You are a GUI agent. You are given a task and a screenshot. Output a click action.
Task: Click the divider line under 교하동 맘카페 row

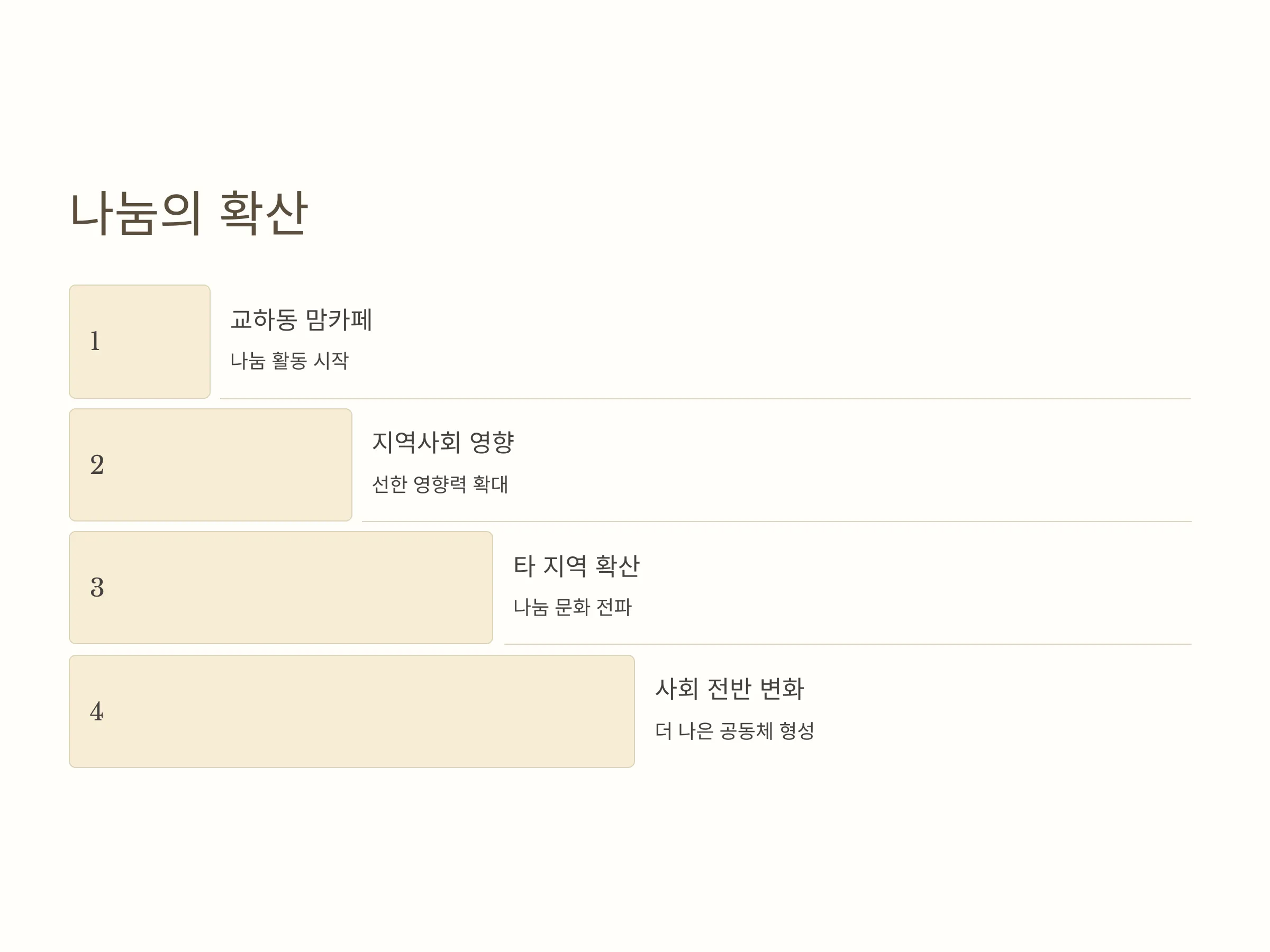click(x=705, y=398)
